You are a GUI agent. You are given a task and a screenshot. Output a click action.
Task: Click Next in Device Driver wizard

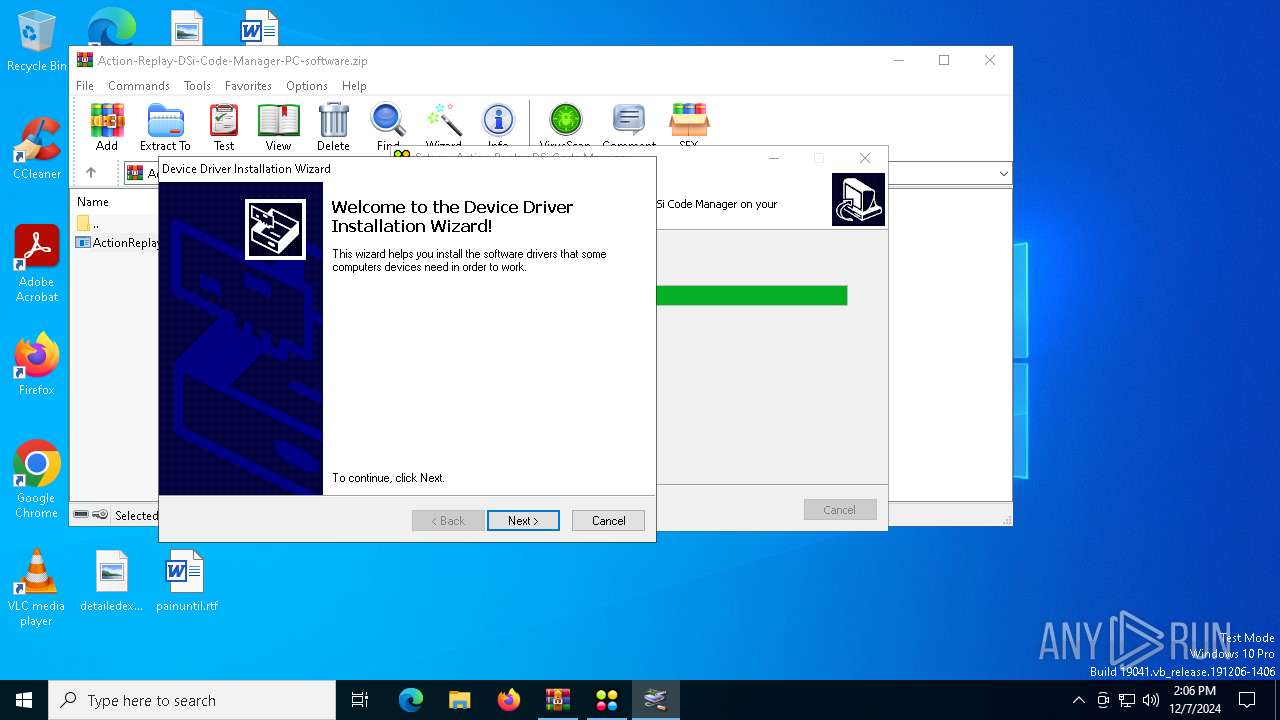[523, 521]
